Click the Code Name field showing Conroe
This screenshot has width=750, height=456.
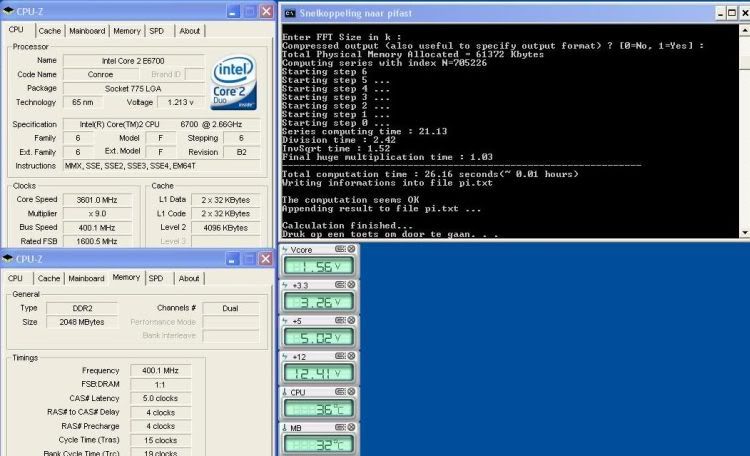click(100, 75)
